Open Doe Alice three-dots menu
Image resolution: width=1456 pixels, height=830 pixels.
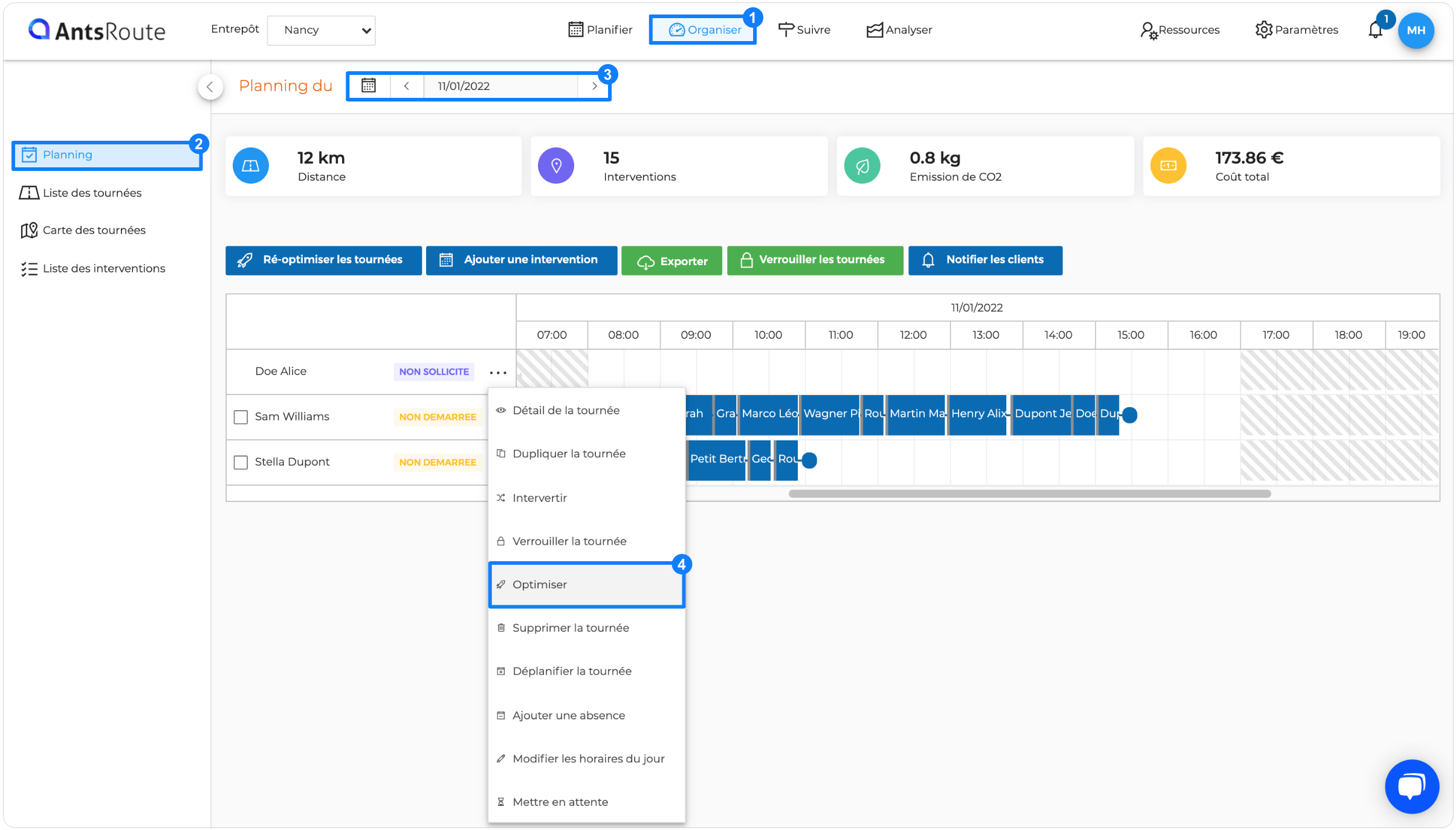498,373
